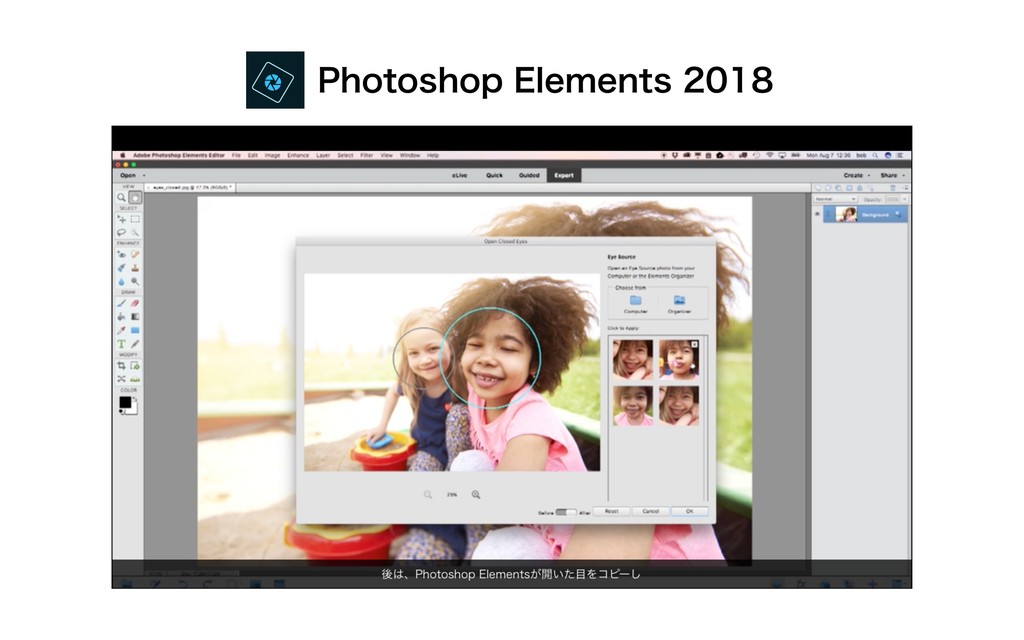The image size is (1024, 640).
Task: Select the blue Rectangle shape tool
Action: [x=135, y=330]
